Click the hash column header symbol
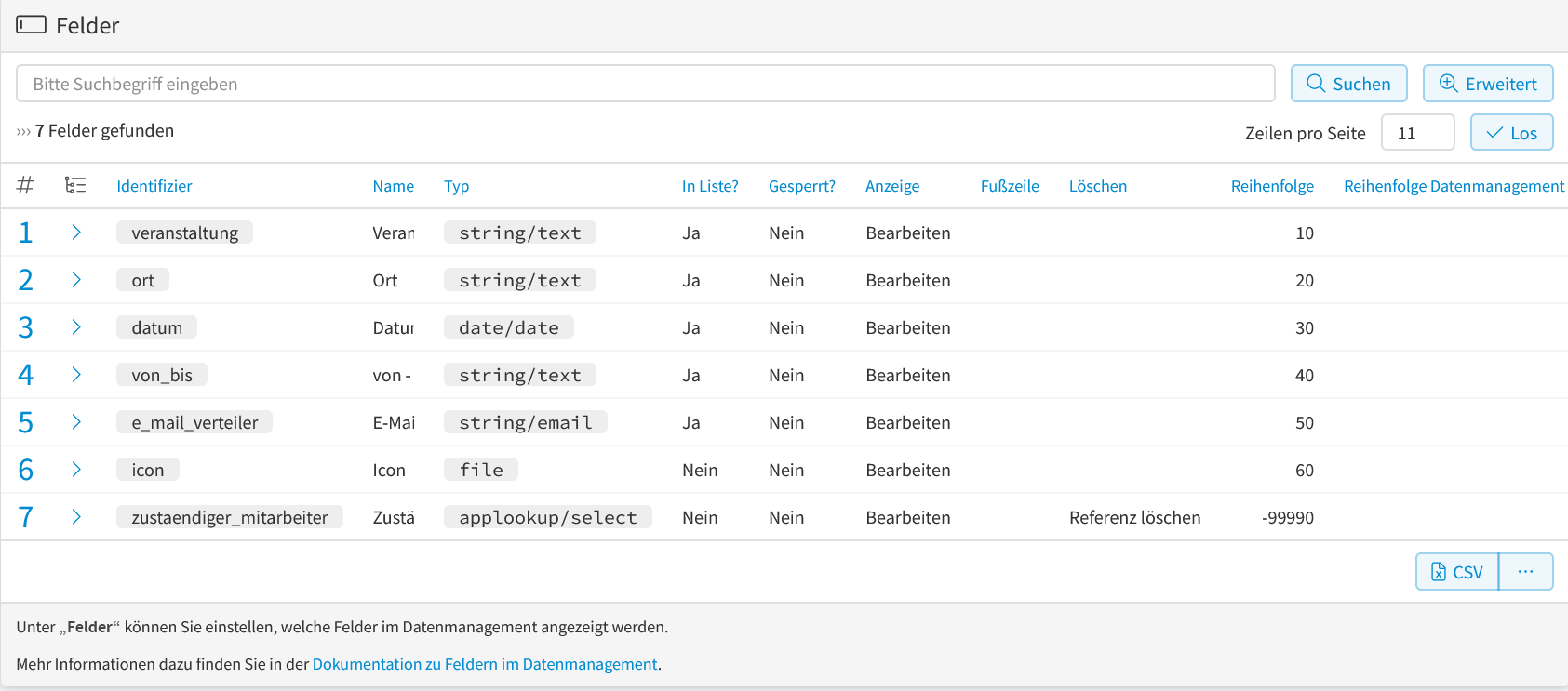Screen dimensions: 1568x691 pos(25,185)
